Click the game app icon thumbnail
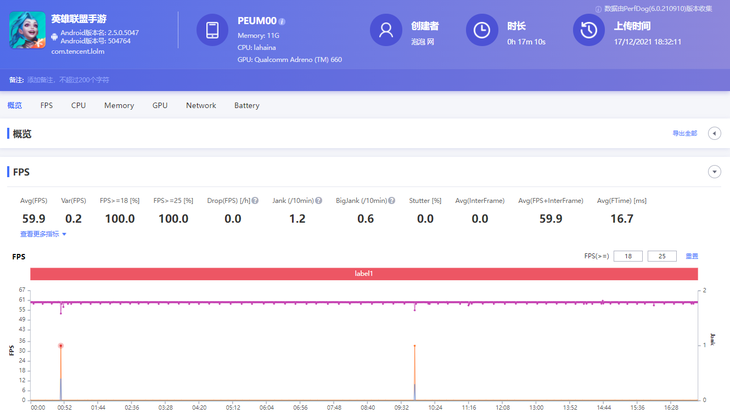The height and width of the screenshot is (413, 730). coord(27,30)
